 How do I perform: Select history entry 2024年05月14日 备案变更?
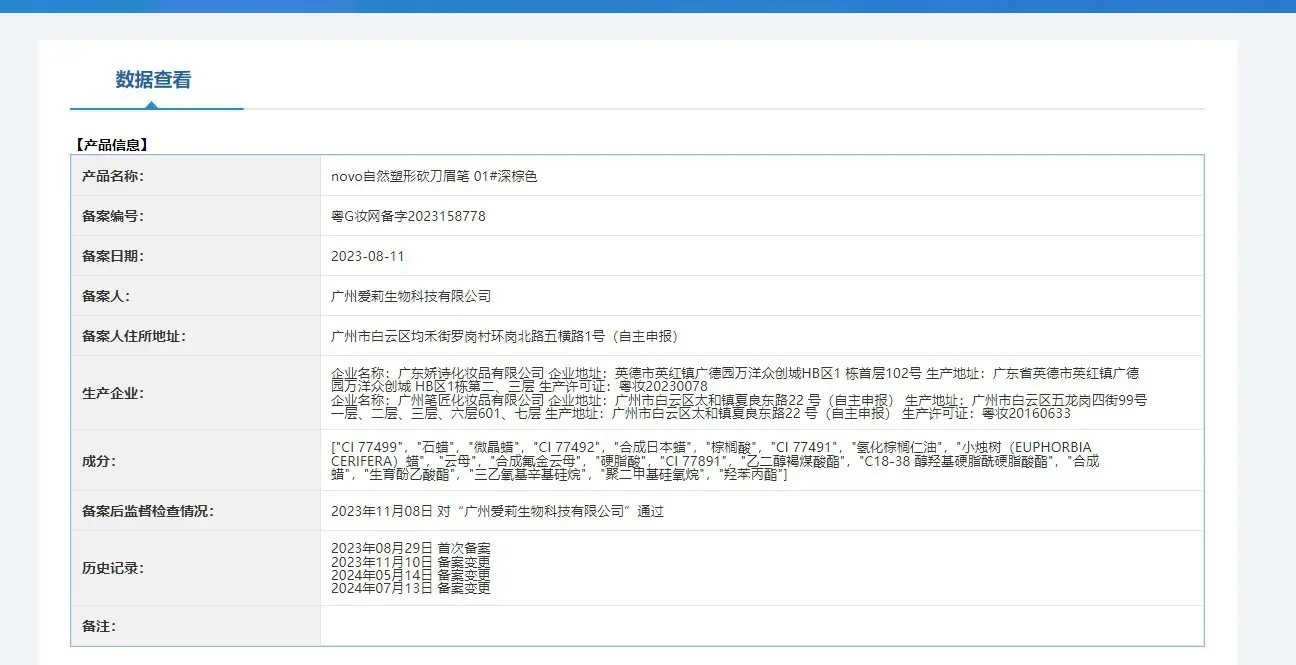pyautogui.click(x=411, y=575)
